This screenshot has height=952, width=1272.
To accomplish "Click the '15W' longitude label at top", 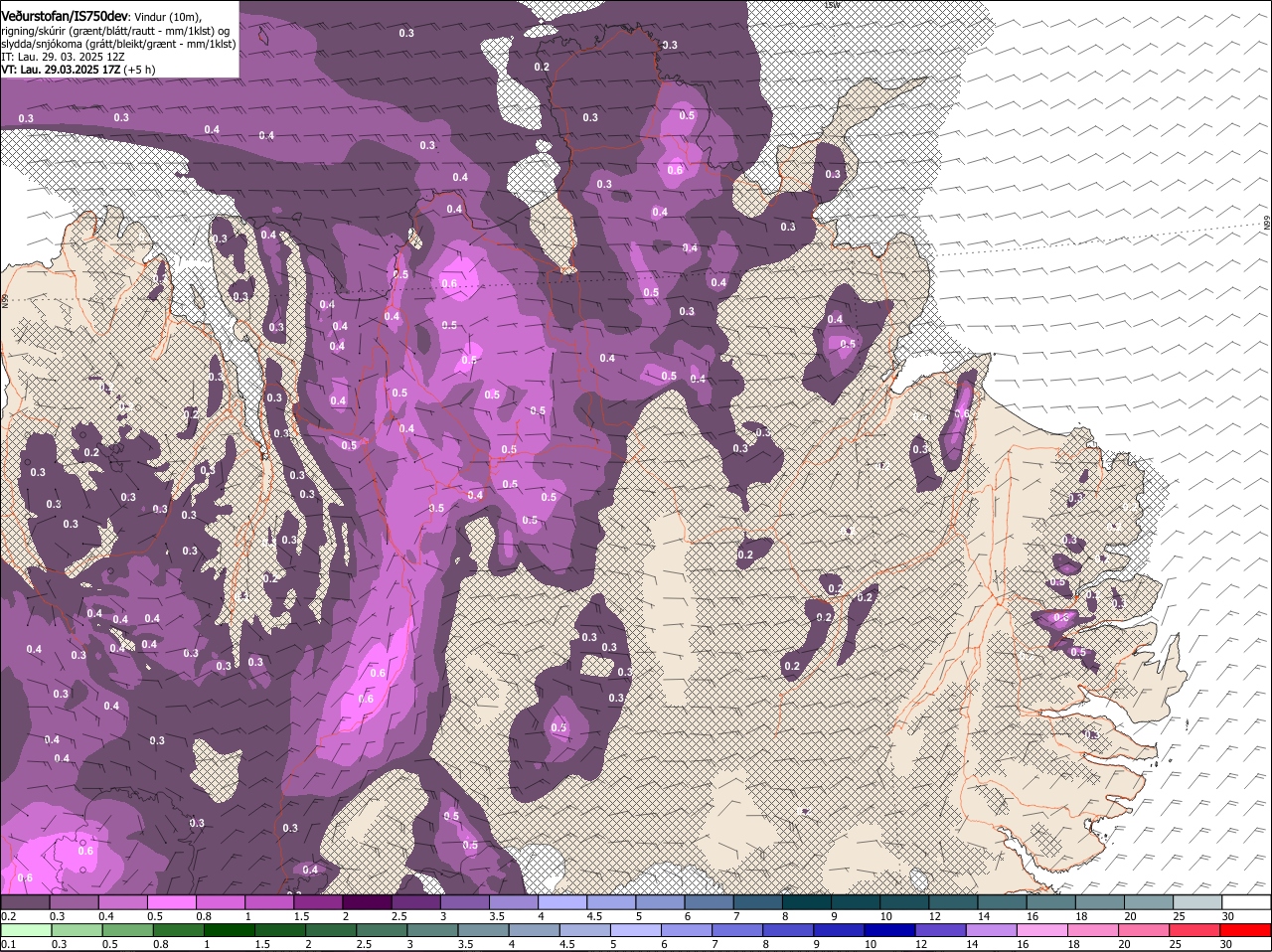I will 833,5.
